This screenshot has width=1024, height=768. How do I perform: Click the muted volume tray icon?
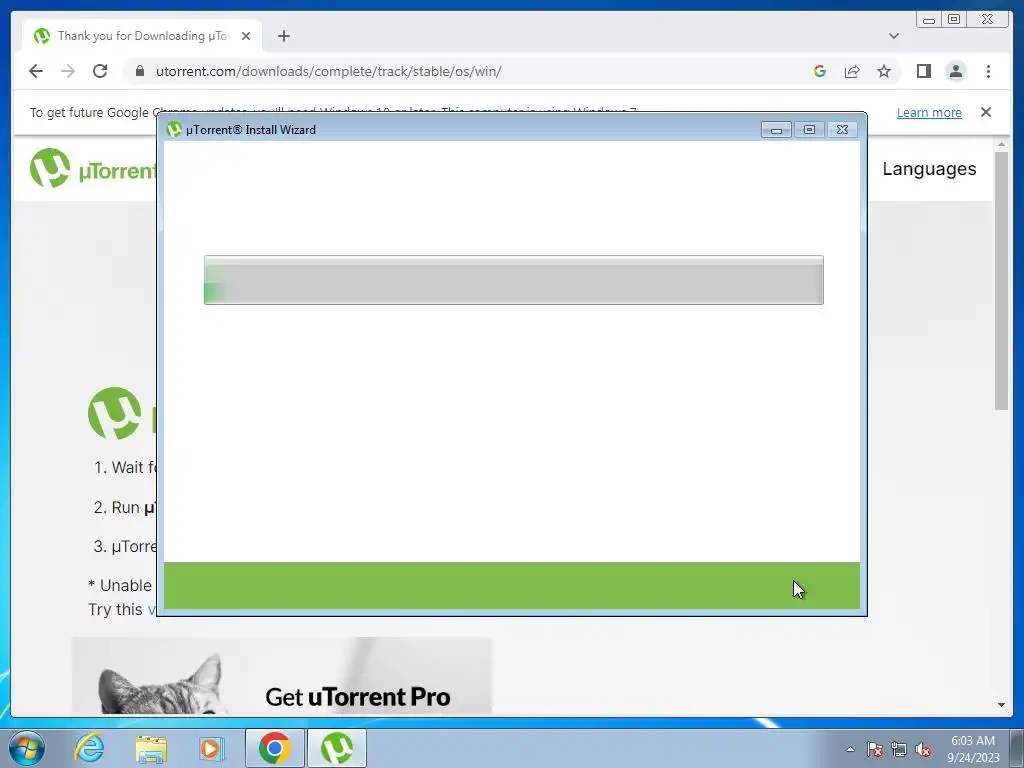point(923,749)
